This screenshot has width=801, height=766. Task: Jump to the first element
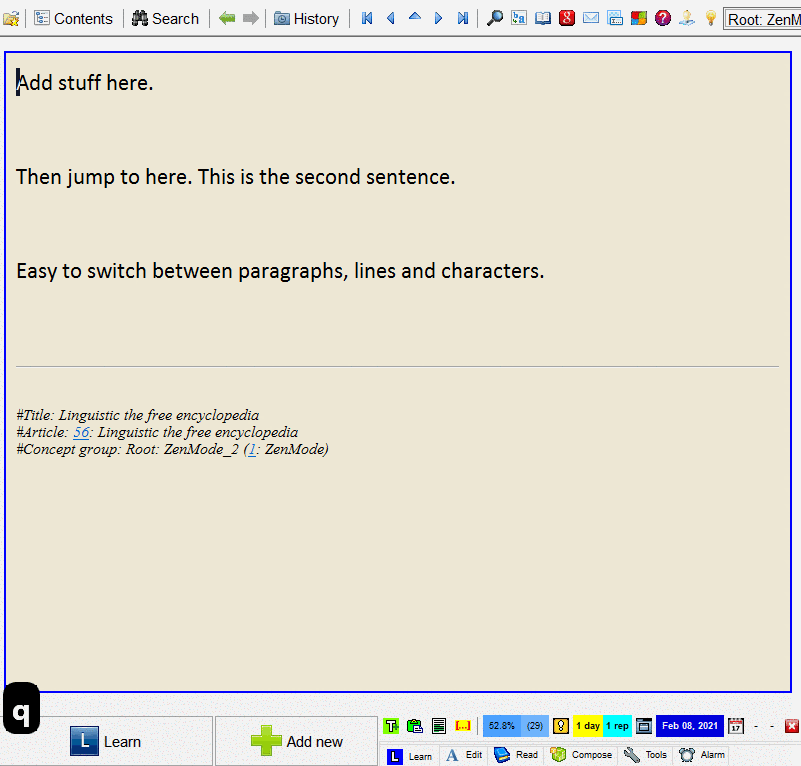click(367, 18)
